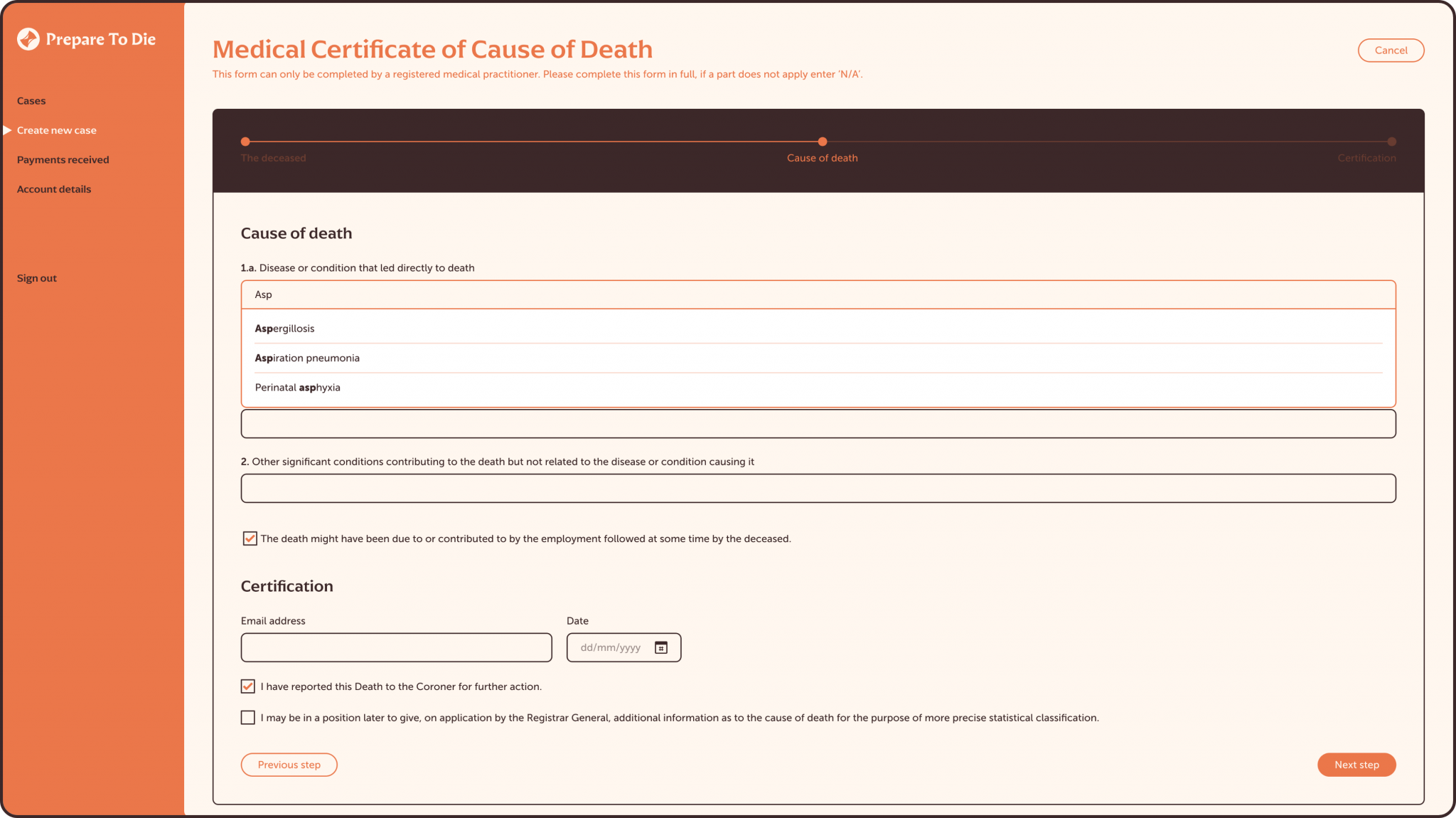1456x818 pixels.
Task: Uncheck 'I have reported this Death to the Coroner'
Action: (x=247, y=686)
